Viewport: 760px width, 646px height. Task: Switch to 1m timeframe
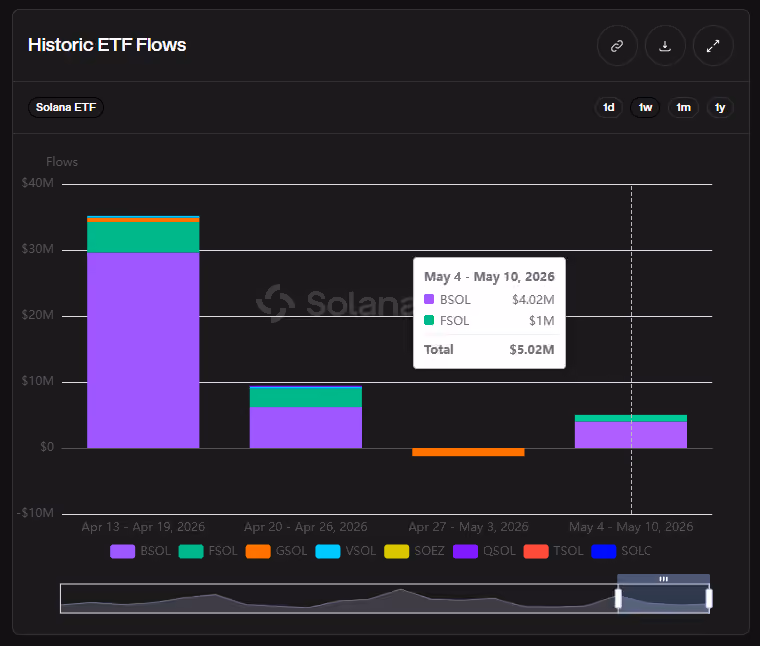point(683,107)
